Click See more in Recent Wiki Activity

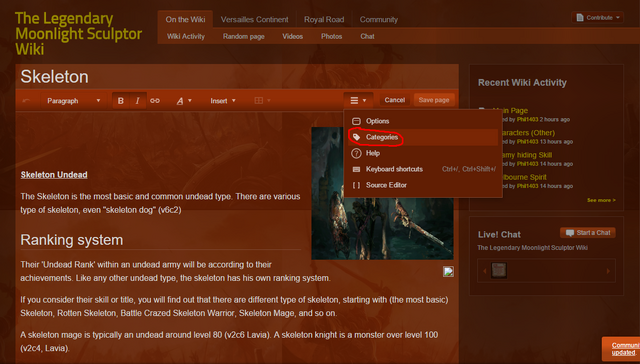601,200
